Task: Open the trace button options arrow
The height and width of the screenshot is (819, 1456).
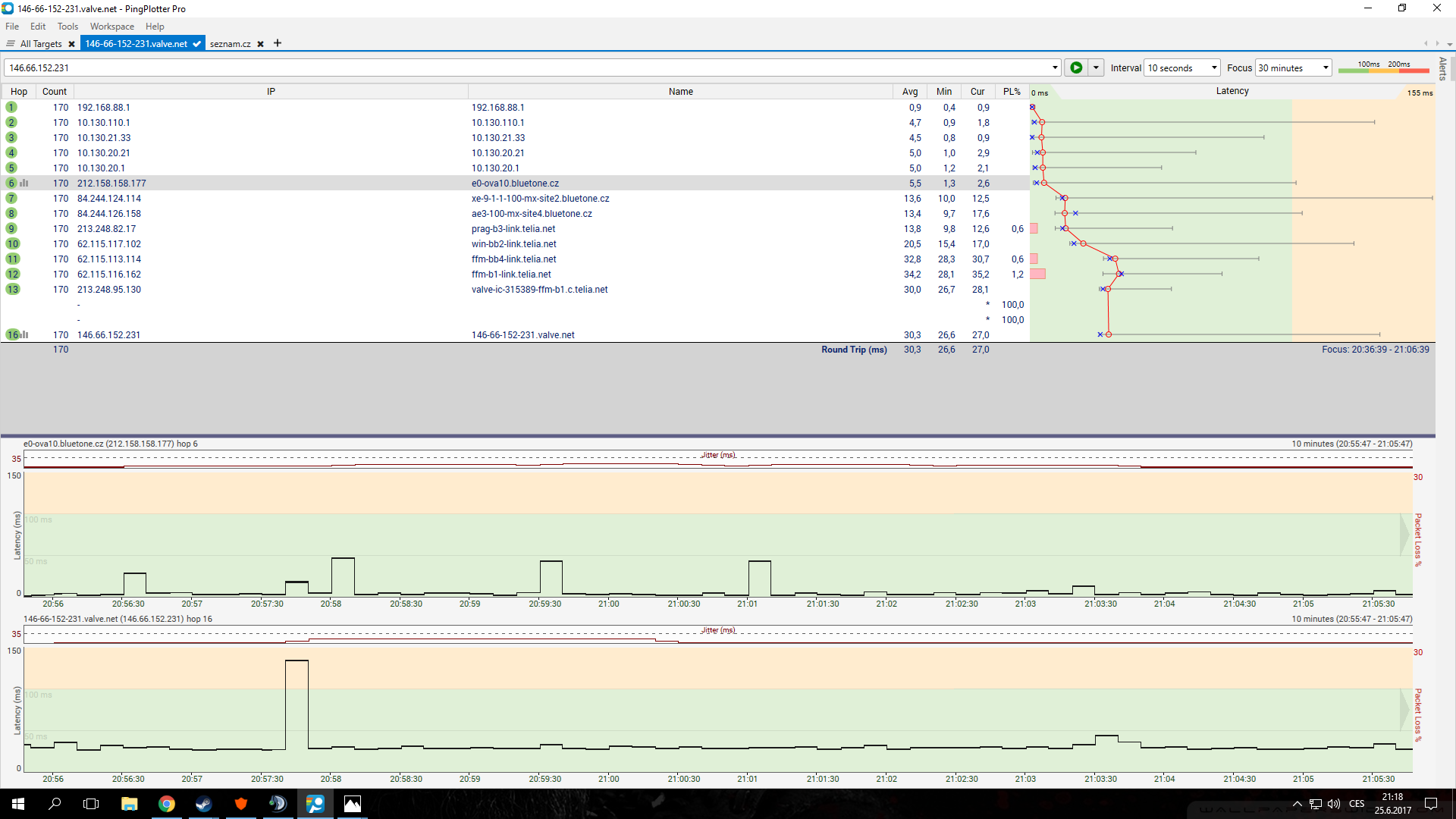Action: (x=1096, y=67)
